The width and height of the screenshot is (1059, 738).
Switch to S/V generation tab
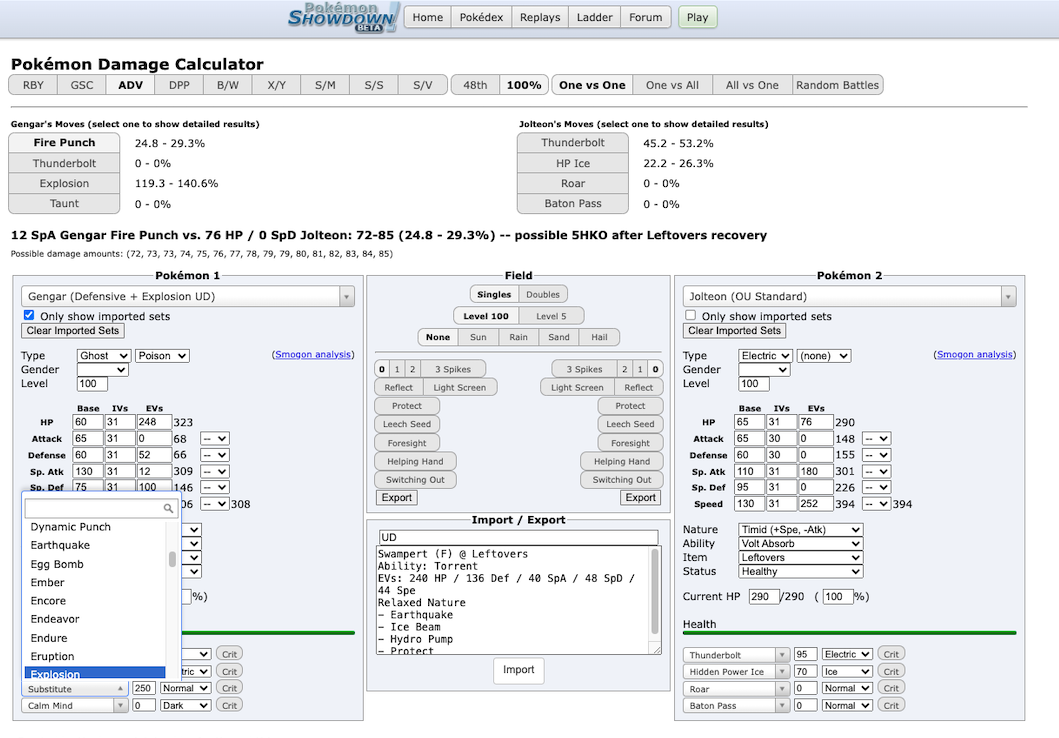coord(422,85)
